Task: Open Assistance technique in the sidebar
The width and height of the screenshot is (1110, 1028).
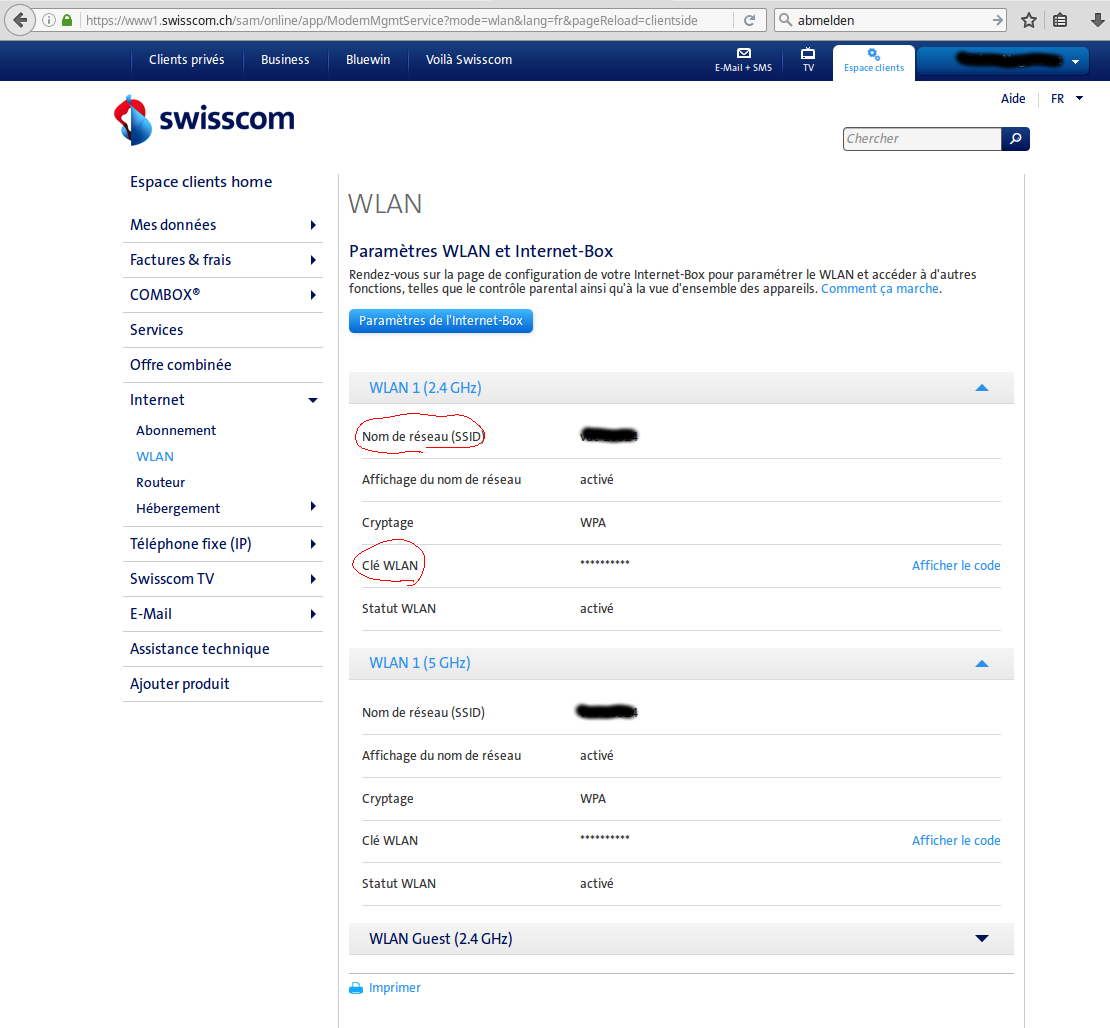Action: pos(200,649)
